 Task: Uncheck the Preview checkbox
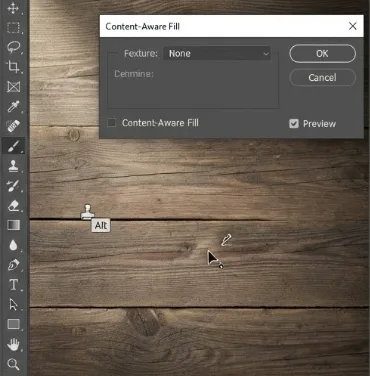point(294,124)
